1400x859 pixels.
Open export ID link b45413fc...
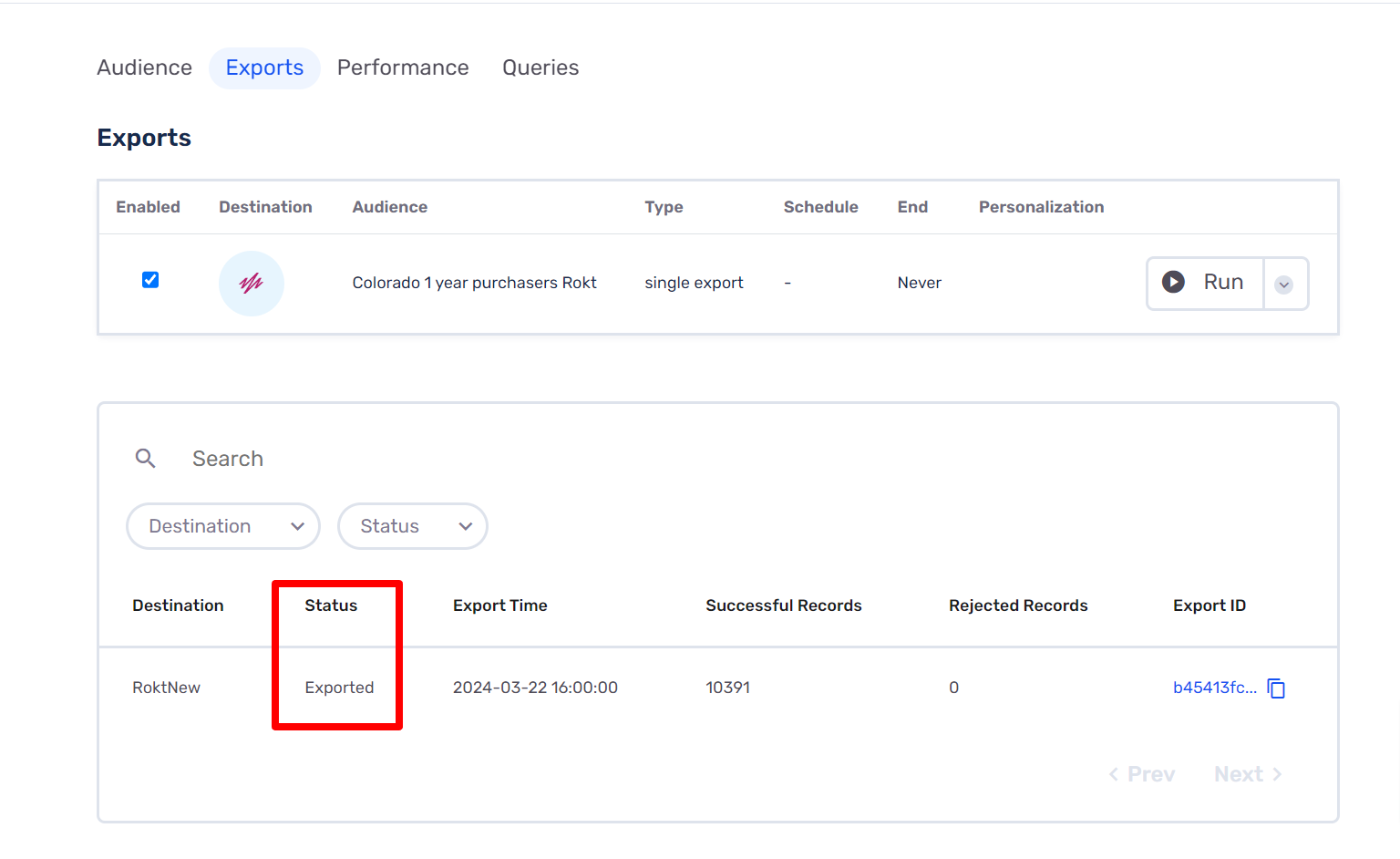coord(1215,688)
